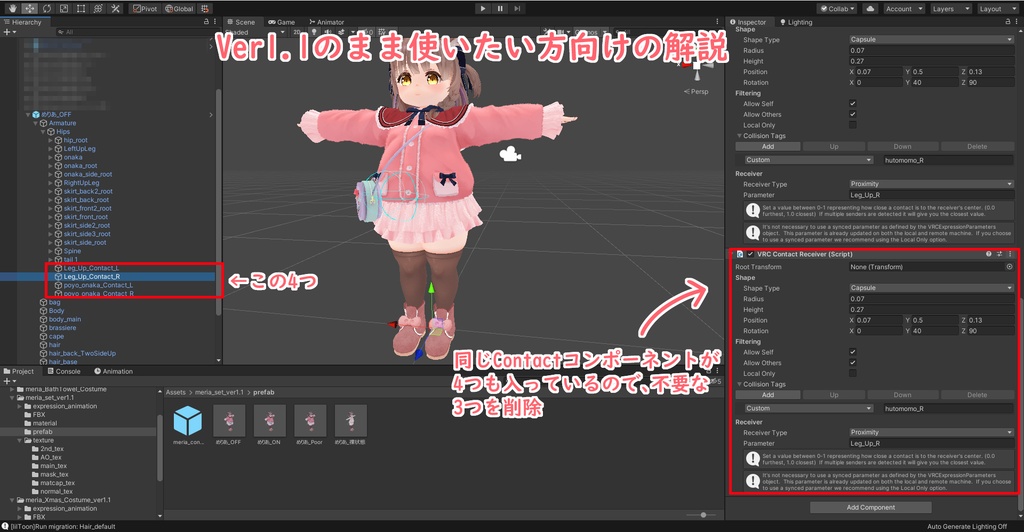Toggle the Pivot handle position button
Image resolution: width=1024 pixels, height=532 pixels.
[144, 8]
